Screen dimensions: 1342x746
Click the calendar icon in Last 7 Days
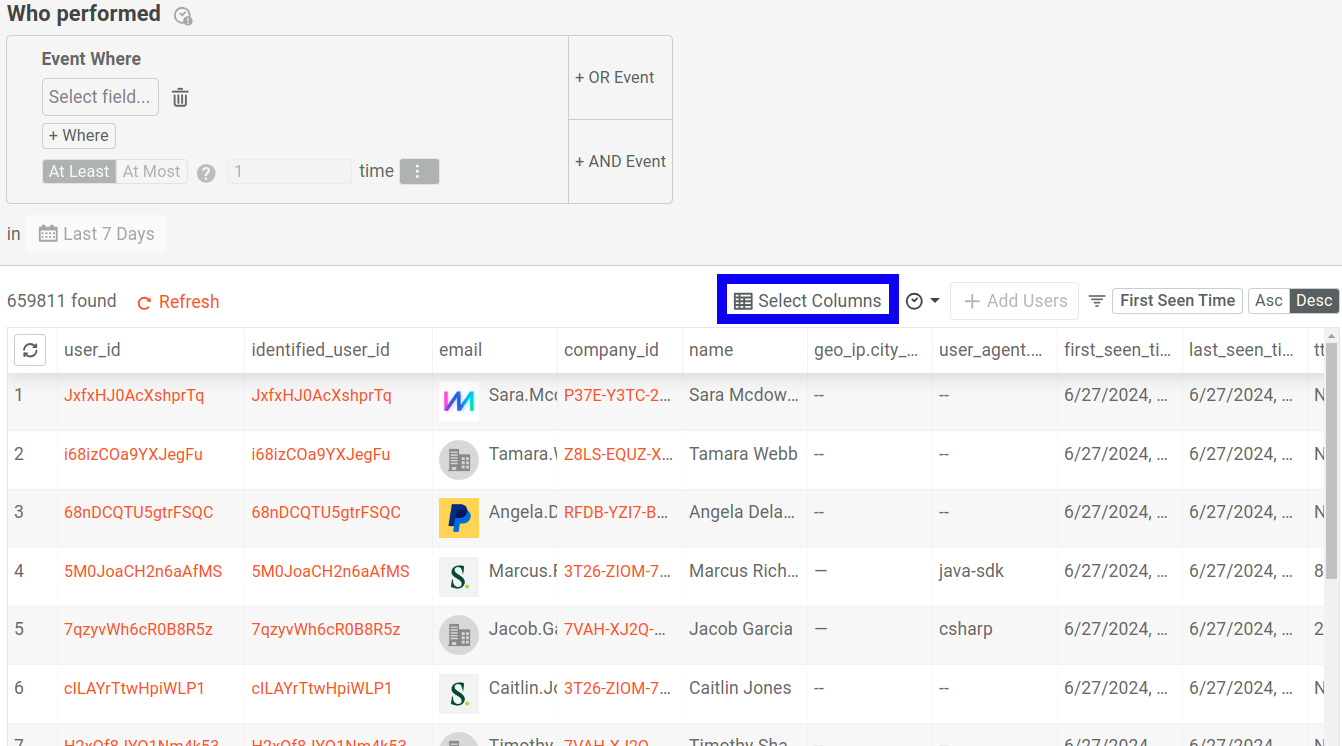tap(48, 233)
